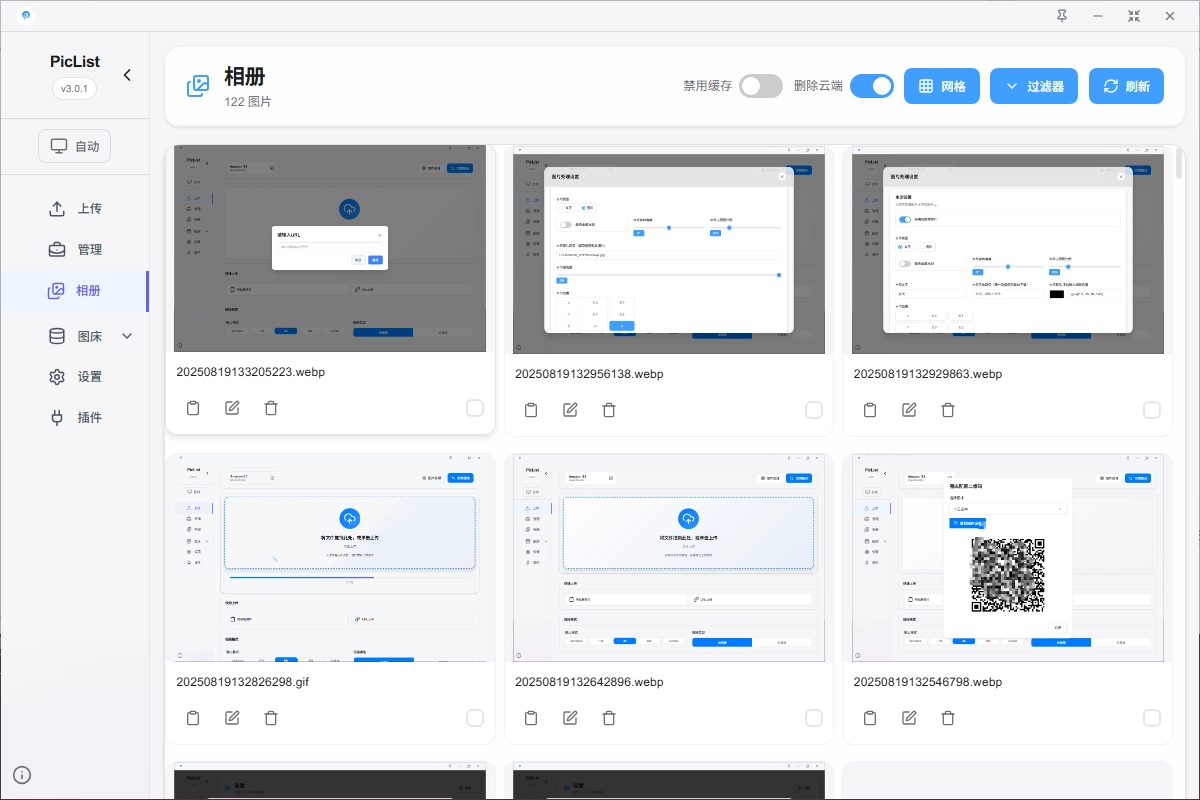
Task: Click the PicList title in sidebar
Action: (75, 61)
